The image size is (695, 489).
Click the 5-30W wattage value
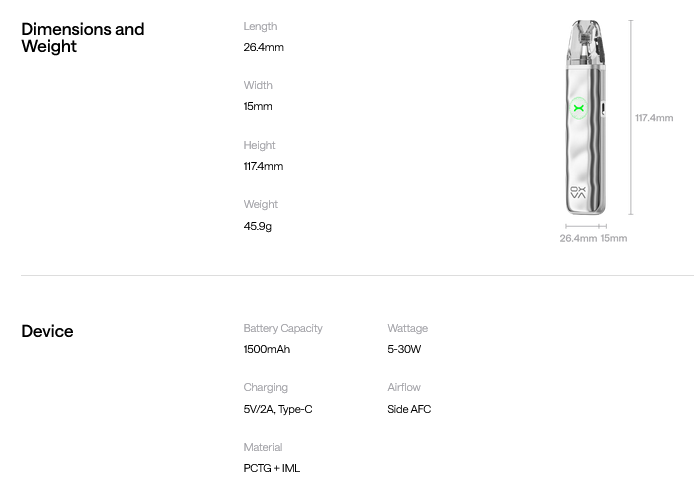[x=404, y=349]
